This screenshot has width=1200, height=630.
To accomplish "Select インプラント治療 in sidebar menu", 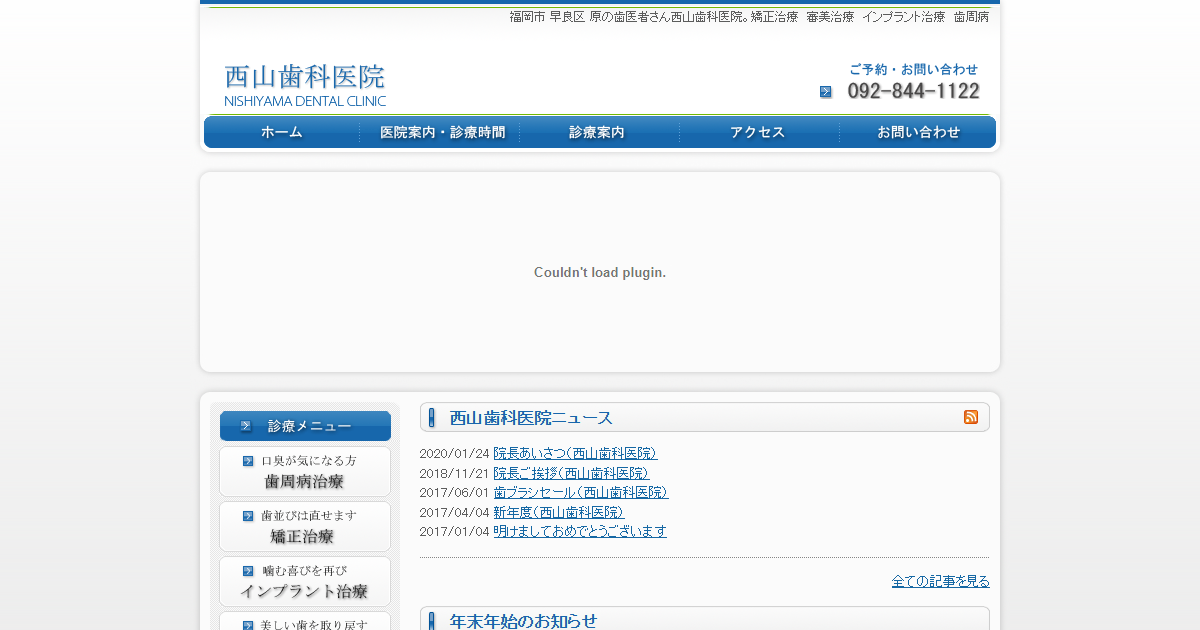I will pyautogui.click(x=305, y=582).
